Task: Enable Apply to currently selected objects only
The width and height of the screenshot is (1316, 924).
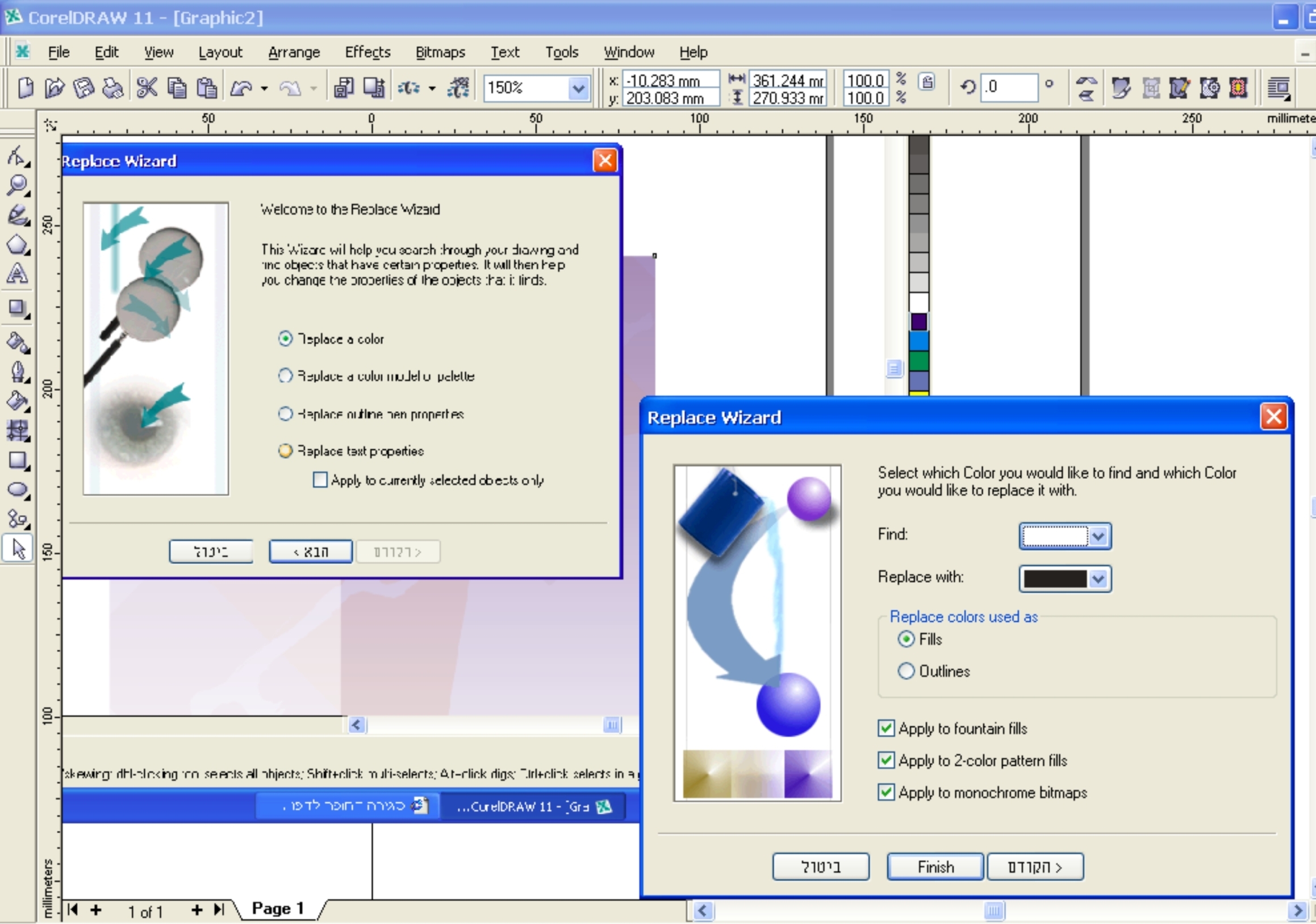Action: 320,480
